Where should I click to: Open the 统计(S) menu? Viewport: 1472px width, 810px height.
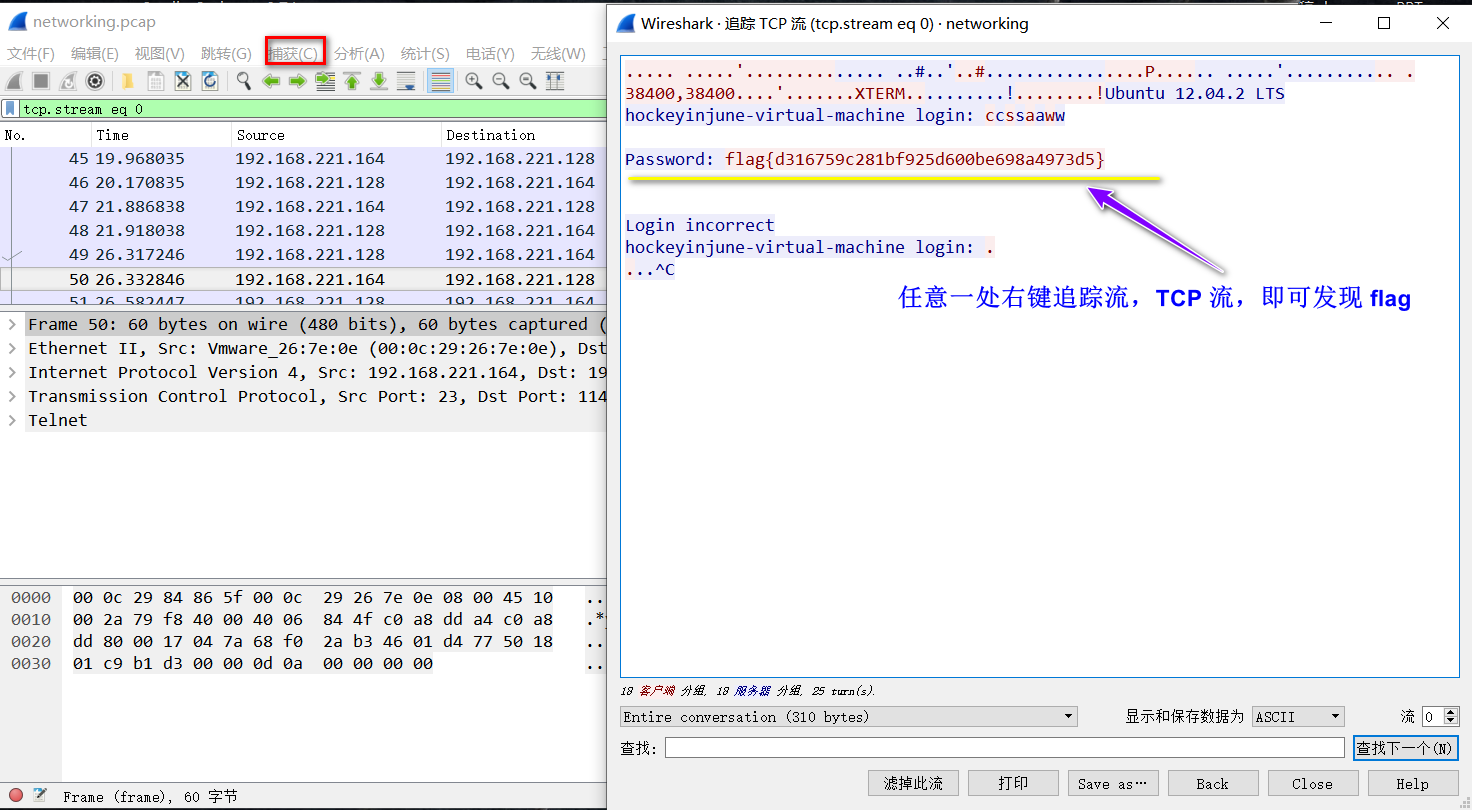(x=425, y=54)
